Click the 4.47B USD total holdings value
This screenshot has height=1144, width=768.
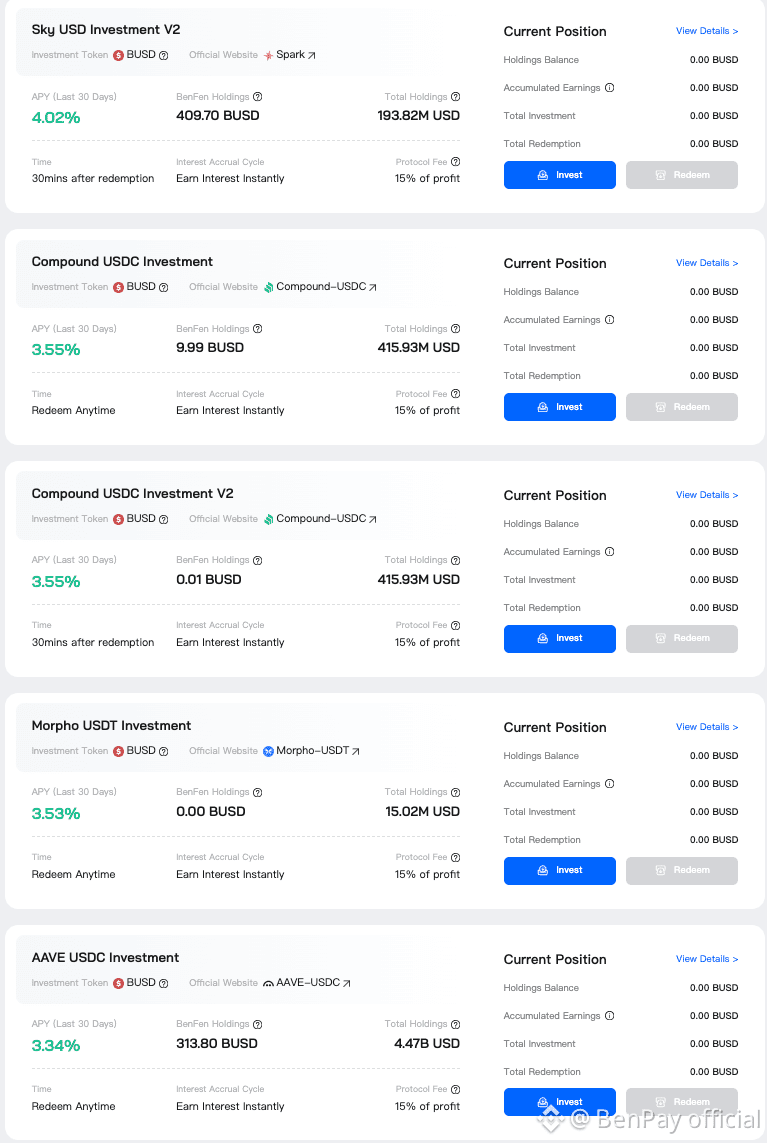pyautogui.click(x=427, y=1043)
